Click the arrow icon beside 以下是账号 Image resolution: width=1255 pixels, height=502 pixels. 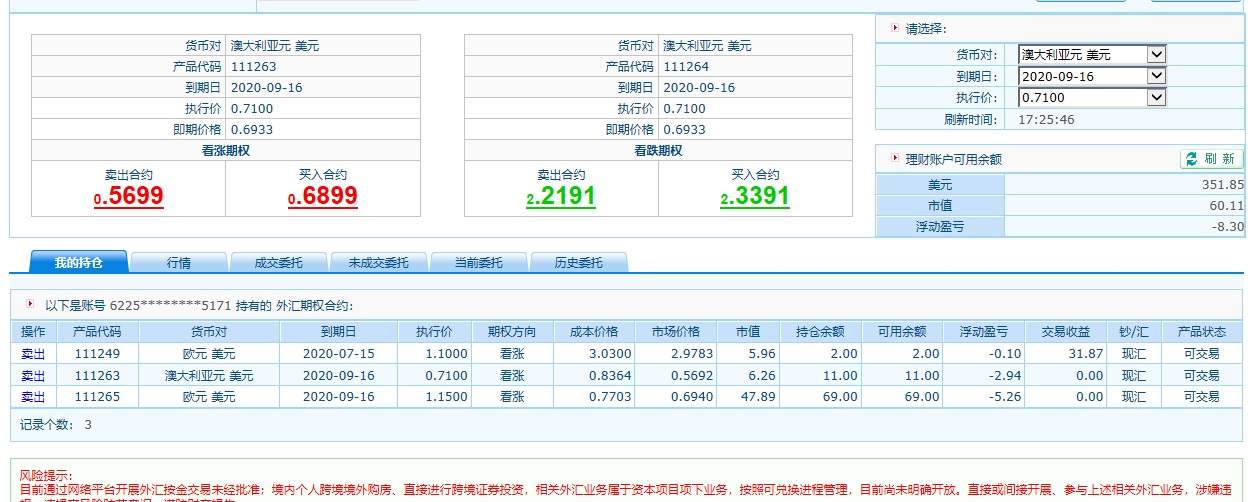(31, 304)
